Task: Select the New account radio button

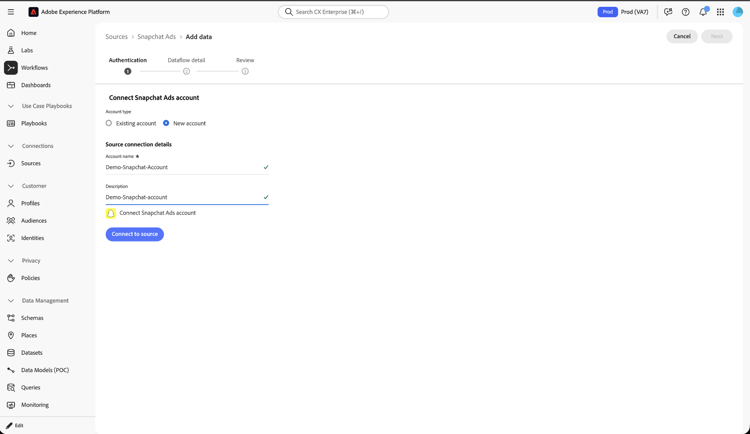Action: 166,123
